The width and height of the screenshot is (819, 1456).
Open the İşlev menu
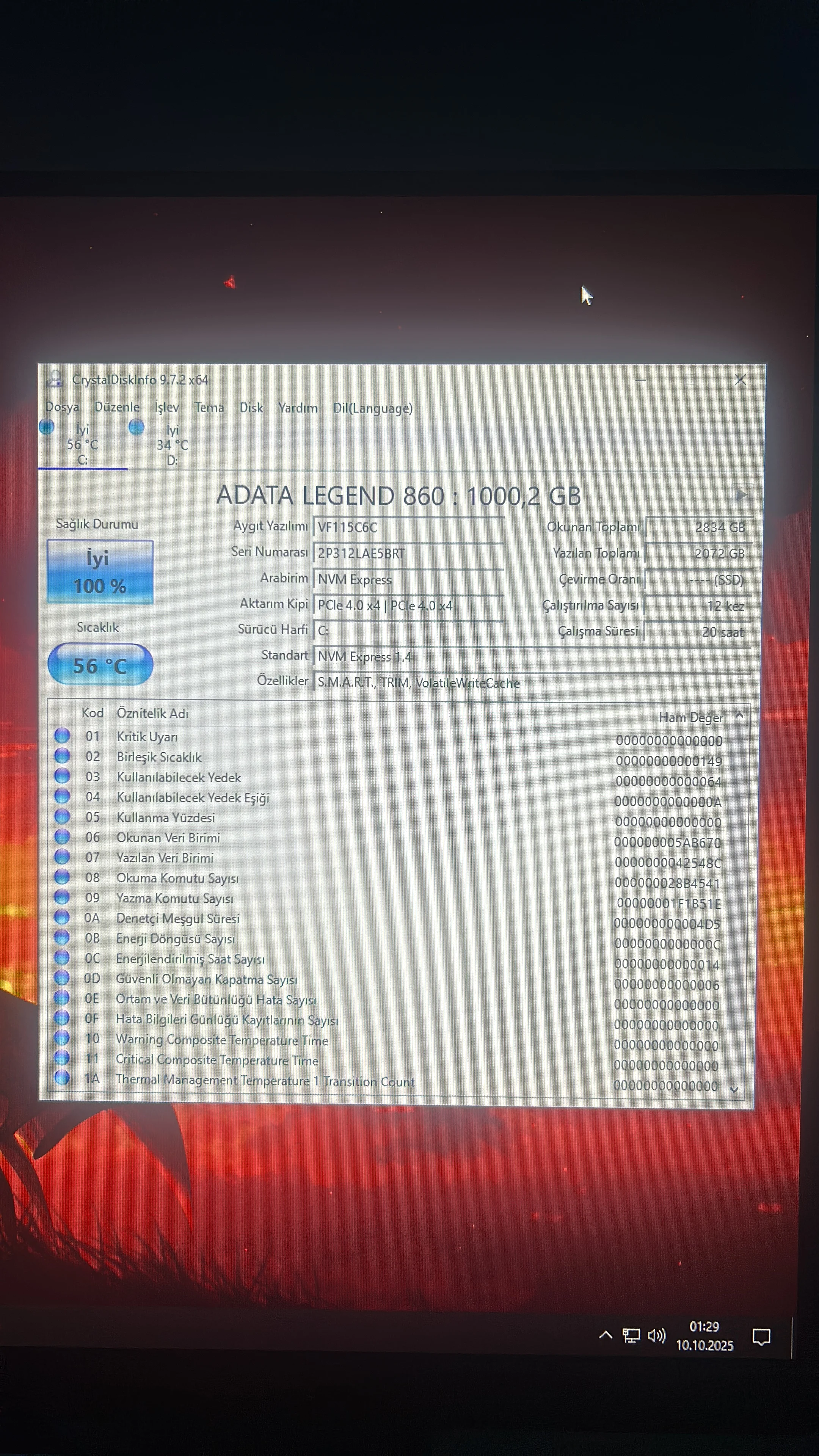click(167, 408)
